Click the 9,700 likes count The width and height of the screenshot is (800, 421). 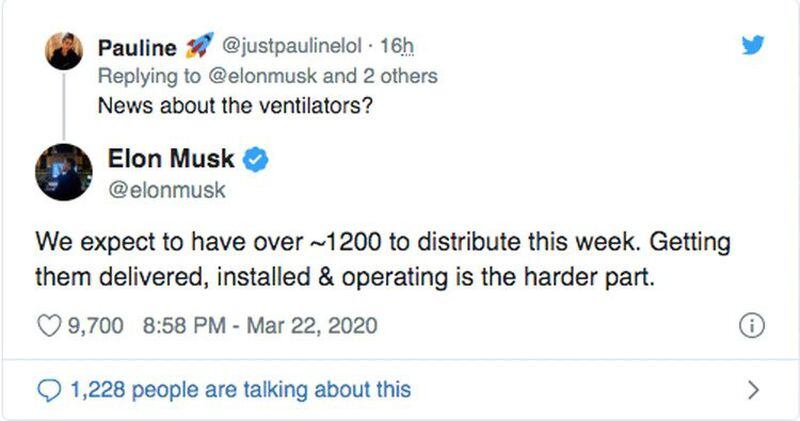tap(96, 326)
